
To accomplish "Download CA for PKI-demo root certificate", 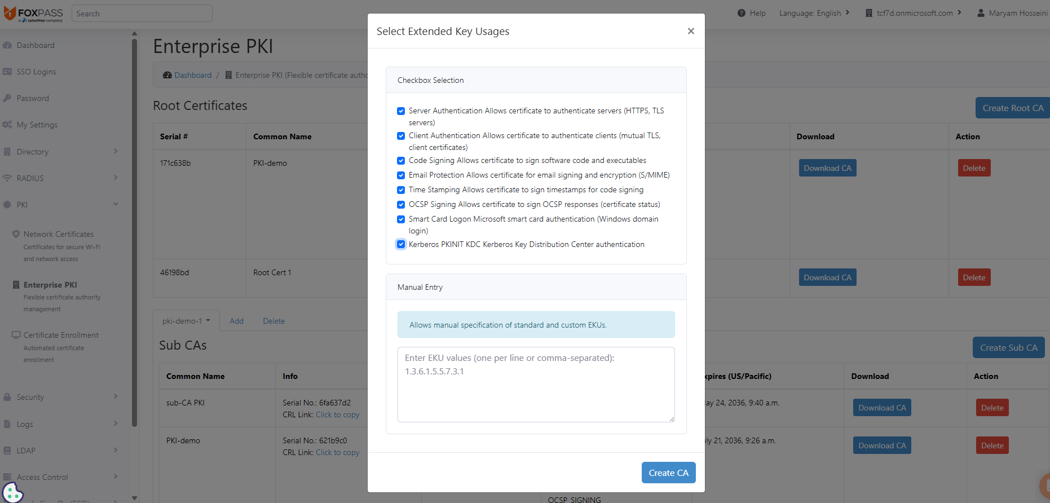I will [x=827, y=168].
